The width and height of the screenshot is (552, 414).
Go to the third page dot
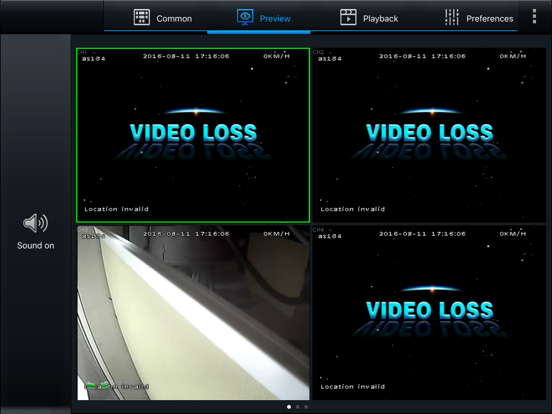click(306, 407)
